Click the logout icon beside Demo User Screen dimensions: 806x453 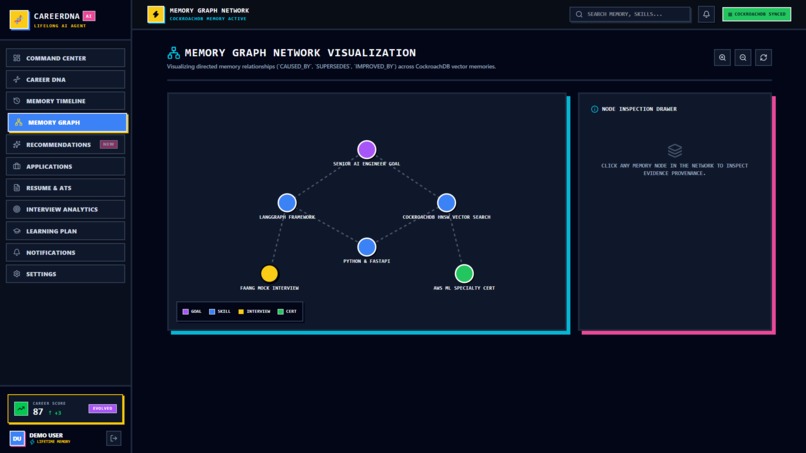coord(114,439)
